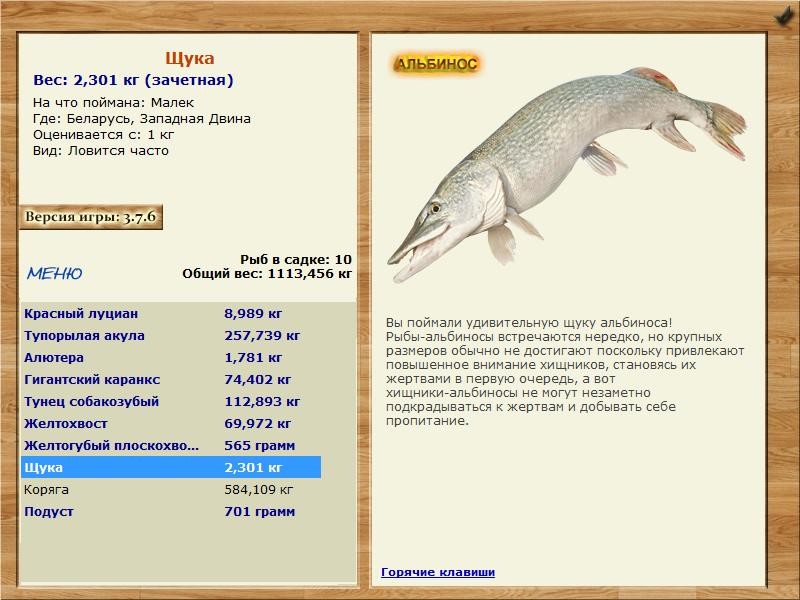Viewport: 800px width, 600px height.
Task: Click the albino pike description paragraph
Action: (565, 371)
